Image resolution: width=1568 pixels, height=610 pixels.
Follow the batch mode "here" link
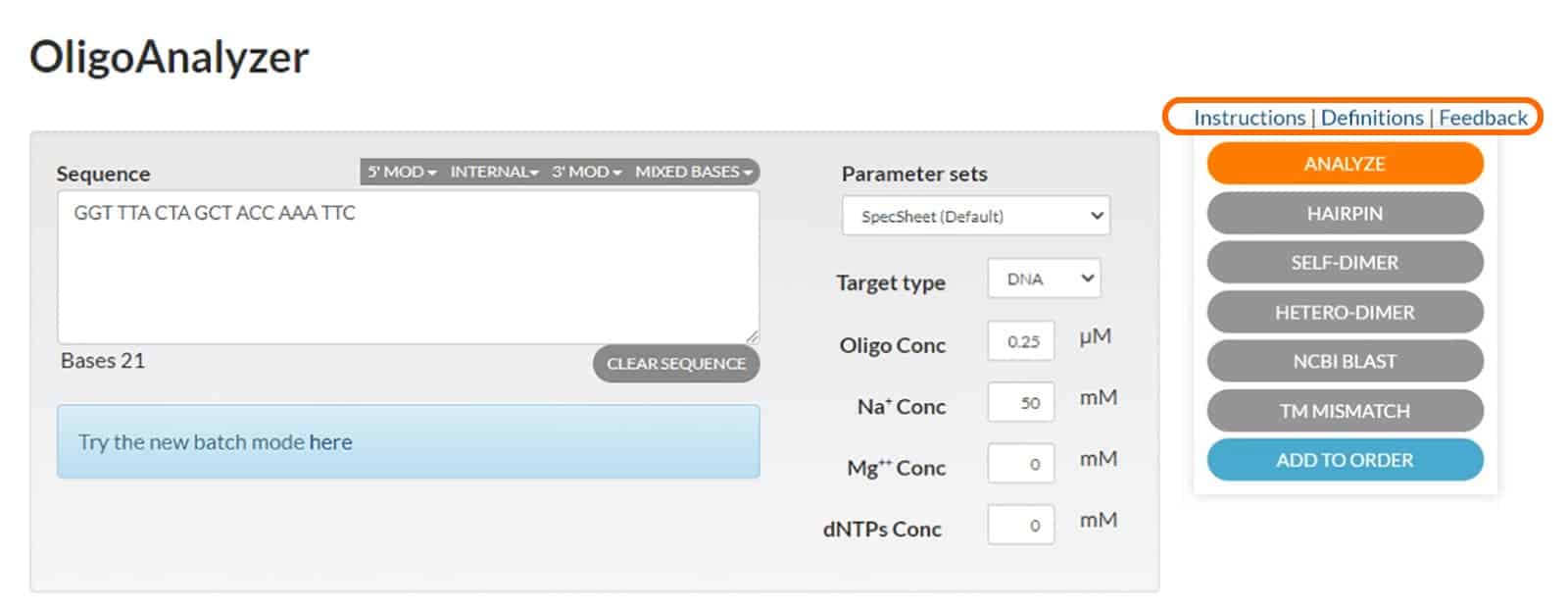[330, 442]
